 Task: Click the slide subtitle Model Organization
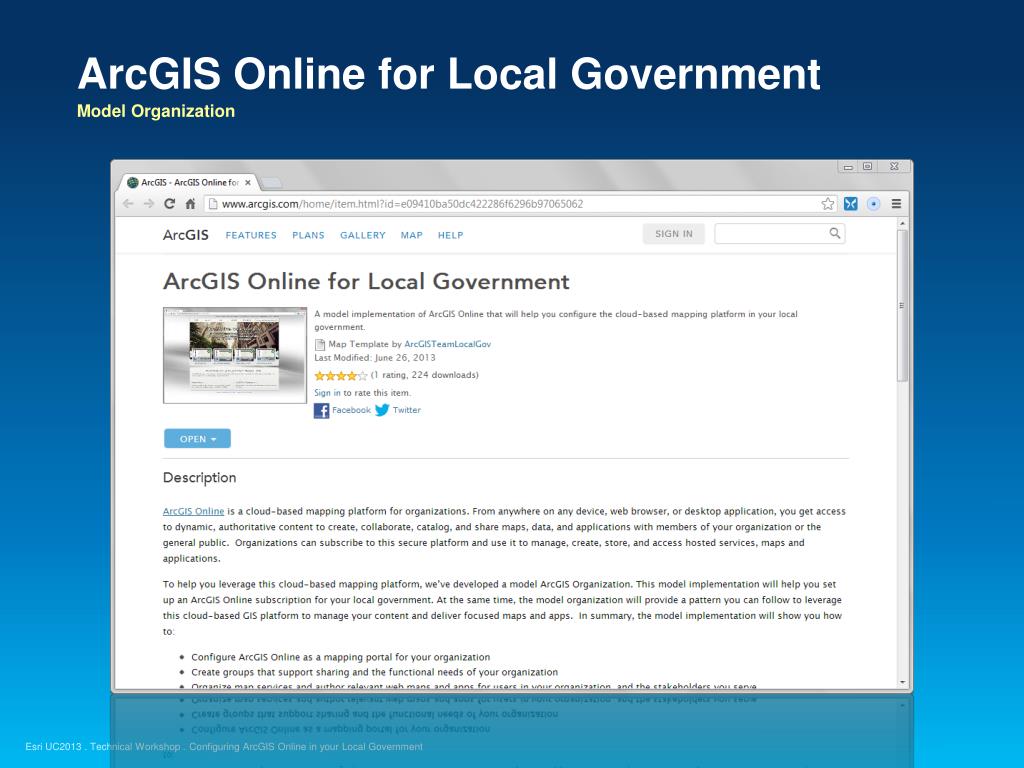point(156,111)
